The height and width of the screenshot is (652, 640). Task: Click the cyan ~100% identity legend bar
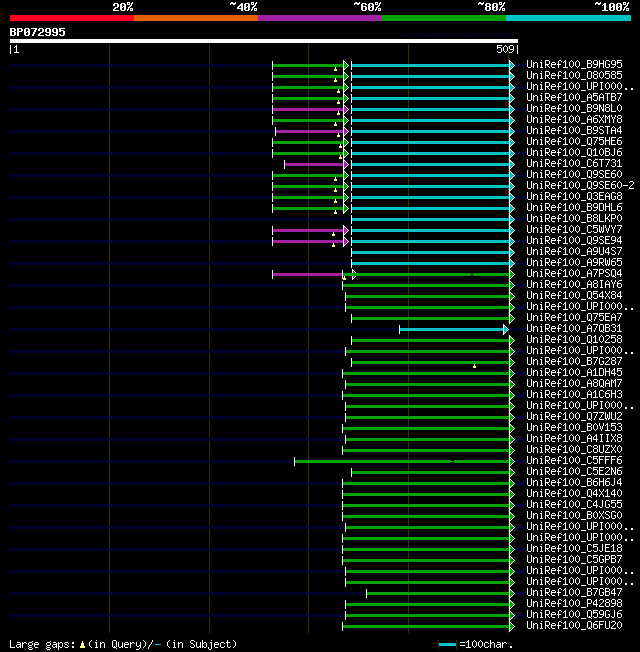click(568, 18)
